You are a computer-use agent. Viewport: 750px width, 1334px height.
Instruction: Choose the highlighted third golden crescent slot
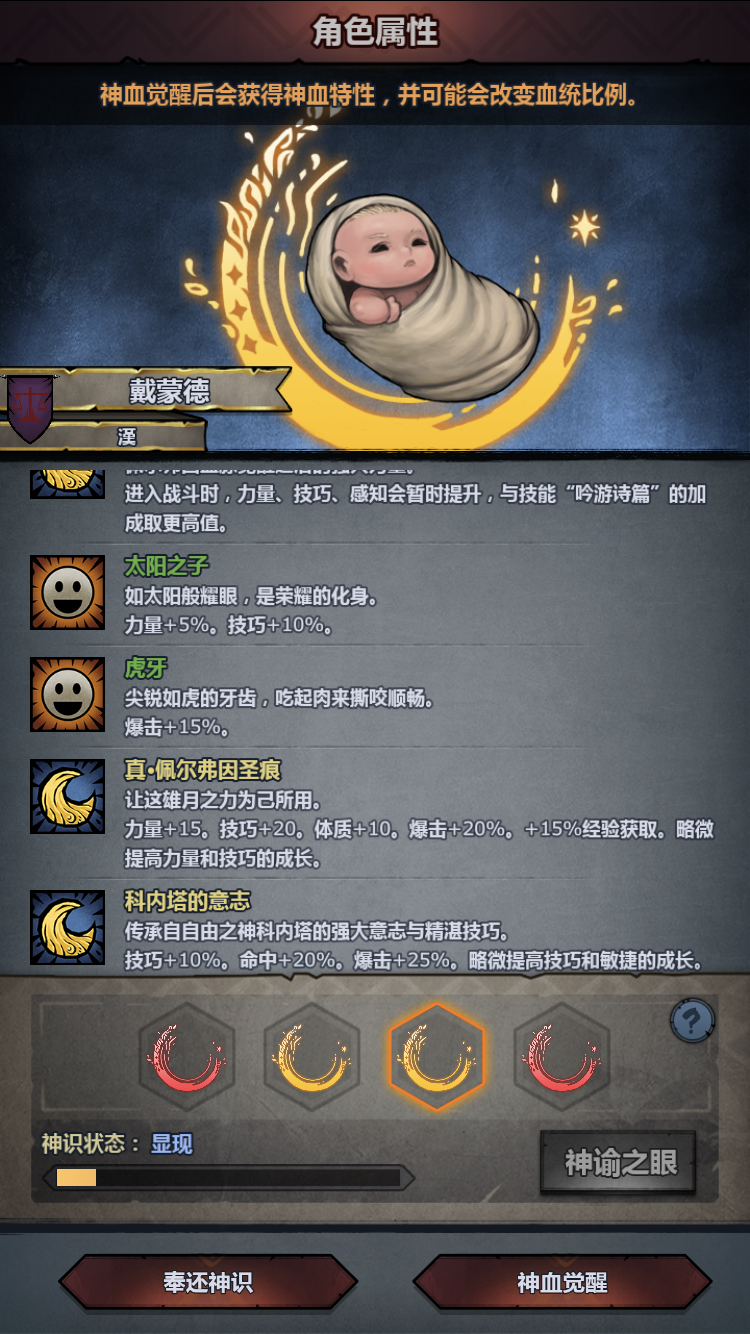[x=437, y=1057]
